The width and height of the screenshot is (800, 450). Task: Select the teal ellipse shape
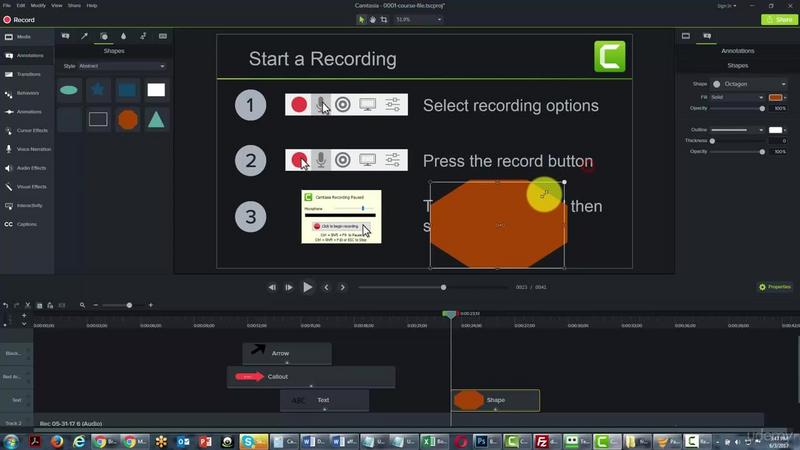[69, 90]
